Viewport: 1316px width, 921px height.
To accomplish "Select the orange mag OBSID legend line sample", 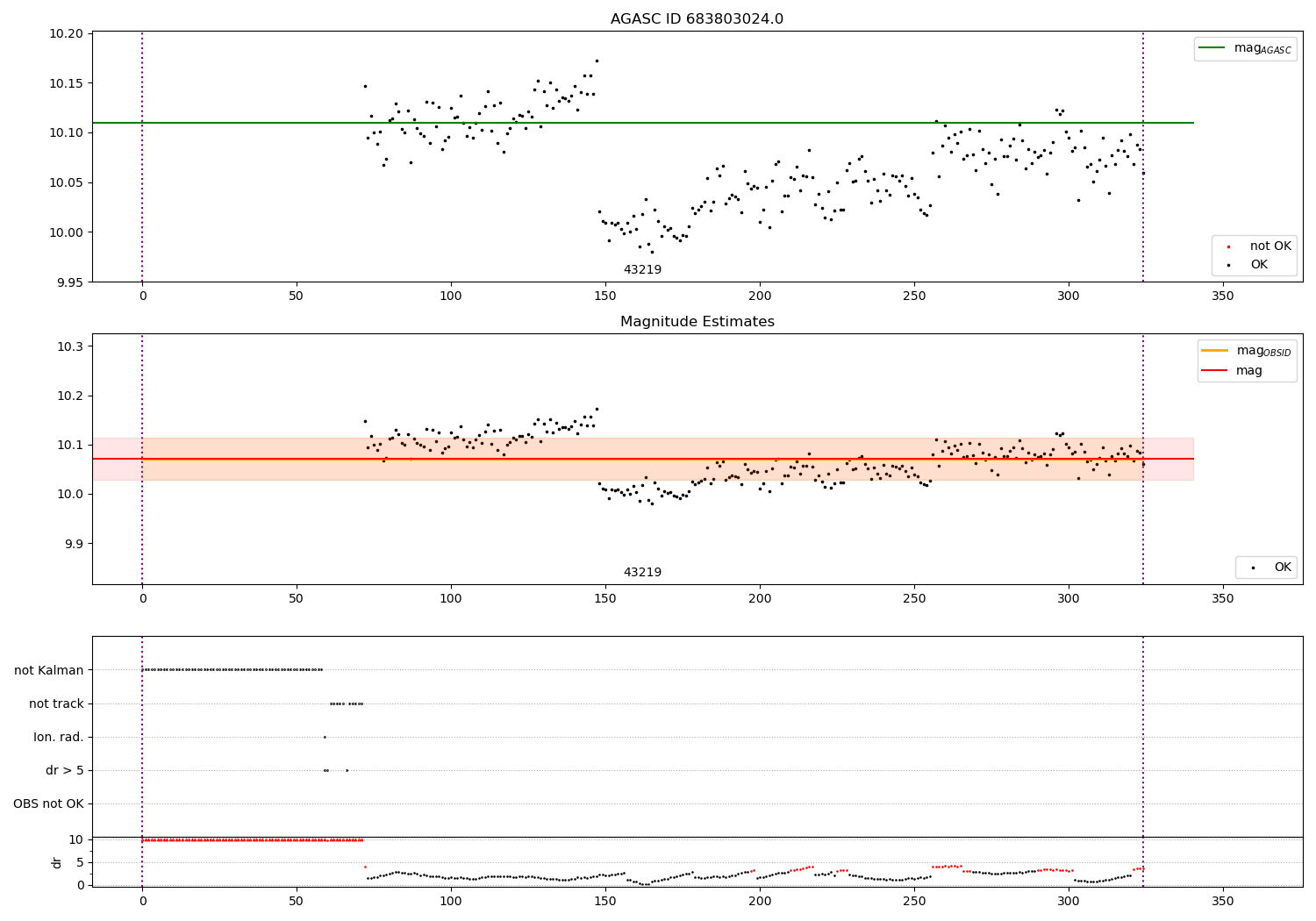I will [x=1215, y=351].
